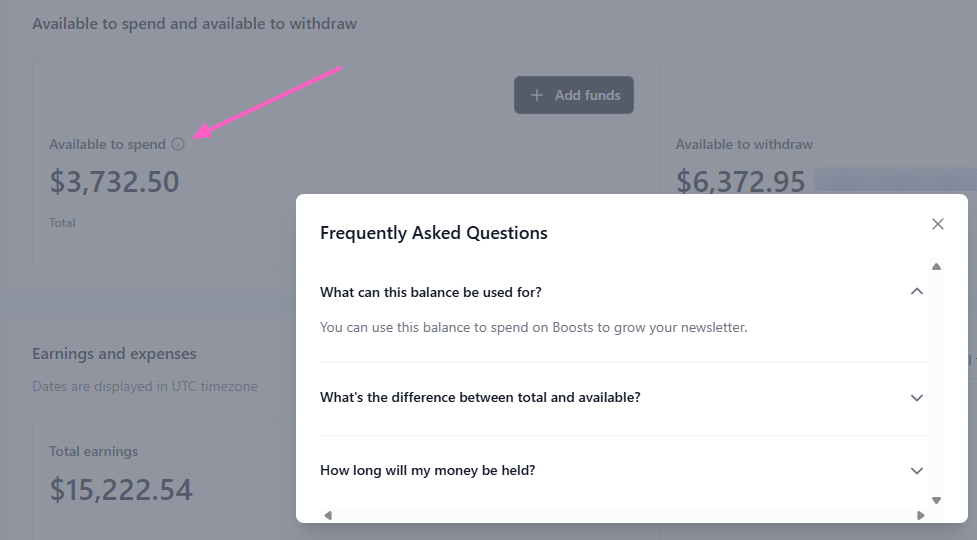The height and width of the screenshot is (540, 977).
Task: Click the FAQ horizontal scrollbar left arrow
Action: [x=328, y=515]
